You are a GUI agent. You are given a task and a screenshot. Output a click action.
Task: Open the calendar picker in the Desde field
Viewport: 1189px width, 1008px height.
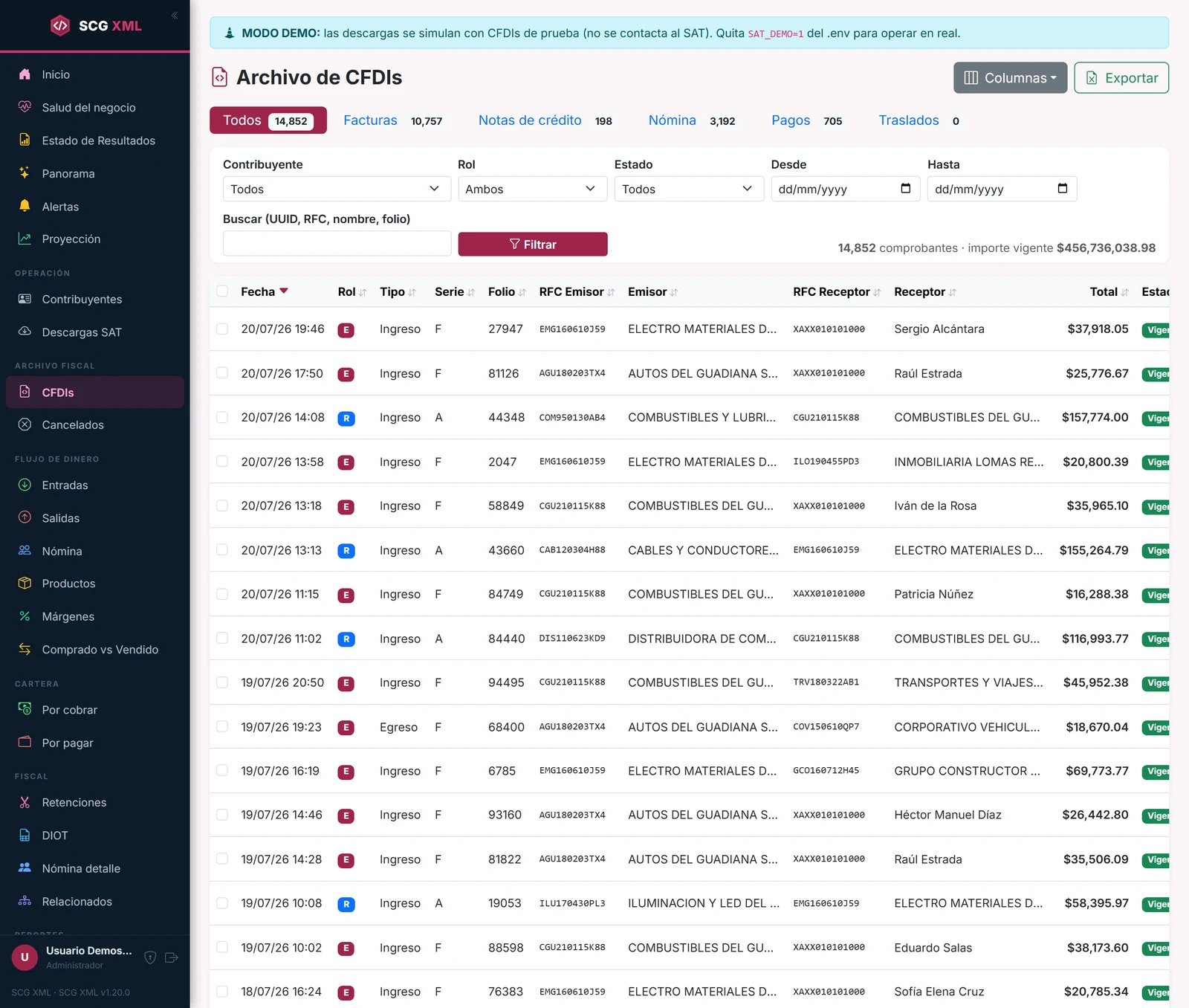905,189
